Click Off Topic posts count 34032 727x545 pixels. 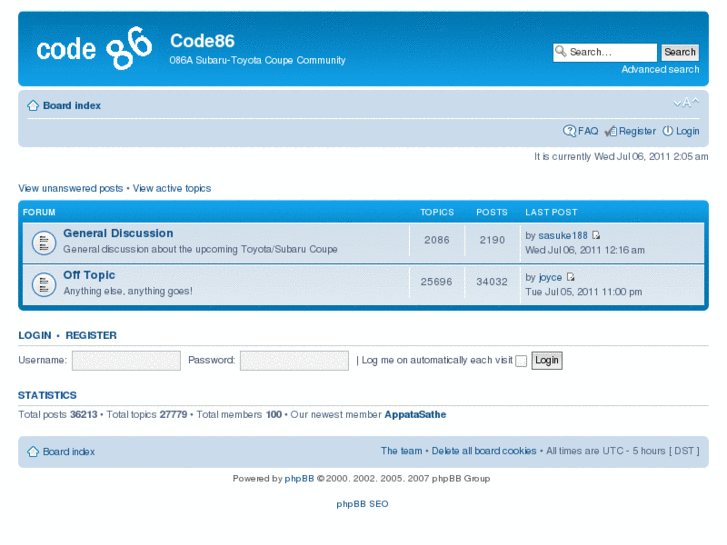click(x=492, y=282)
